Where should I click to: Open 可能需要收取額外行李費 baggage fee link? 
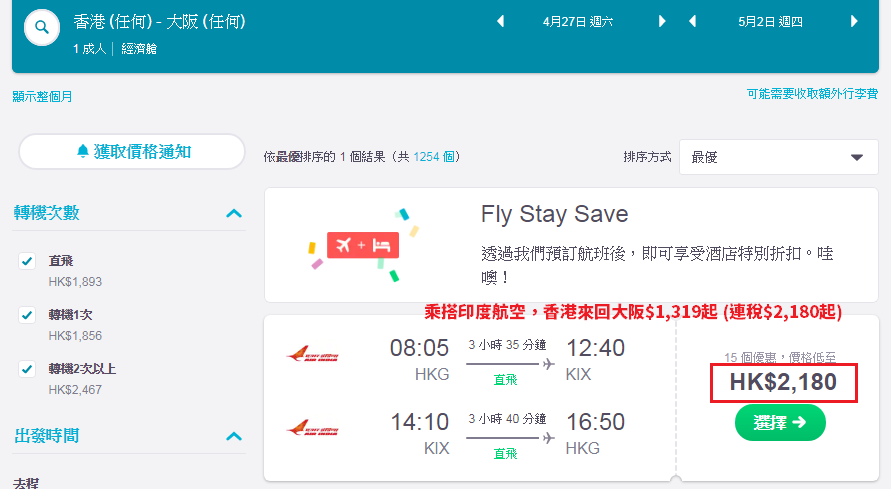click(x=813, y=94)
